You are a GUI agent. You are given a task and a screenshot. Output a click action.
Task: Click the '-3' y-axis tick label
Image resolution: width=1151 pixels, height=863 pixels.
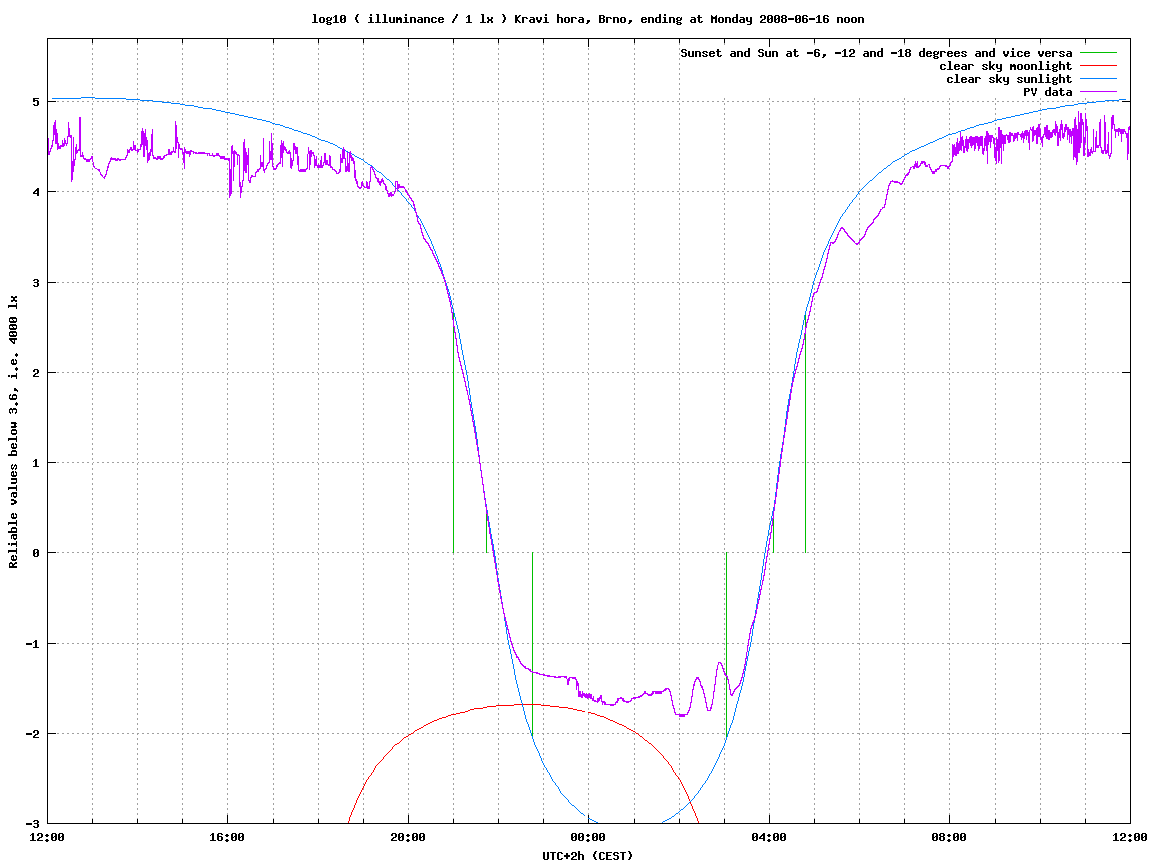[x=32, y=823]
